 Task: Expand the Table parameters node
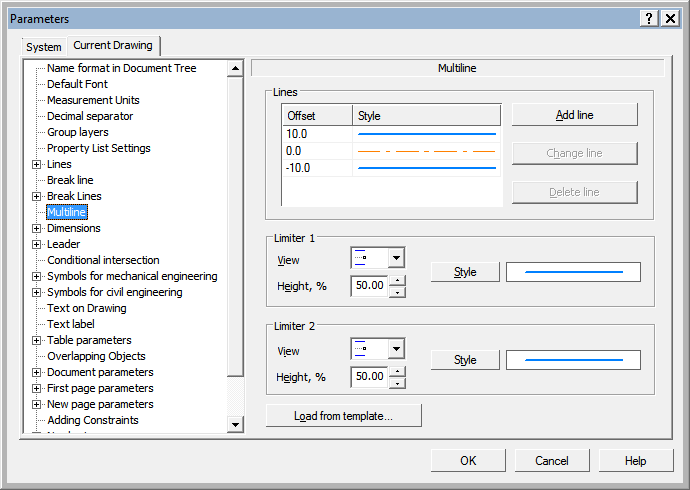(37, 340)
